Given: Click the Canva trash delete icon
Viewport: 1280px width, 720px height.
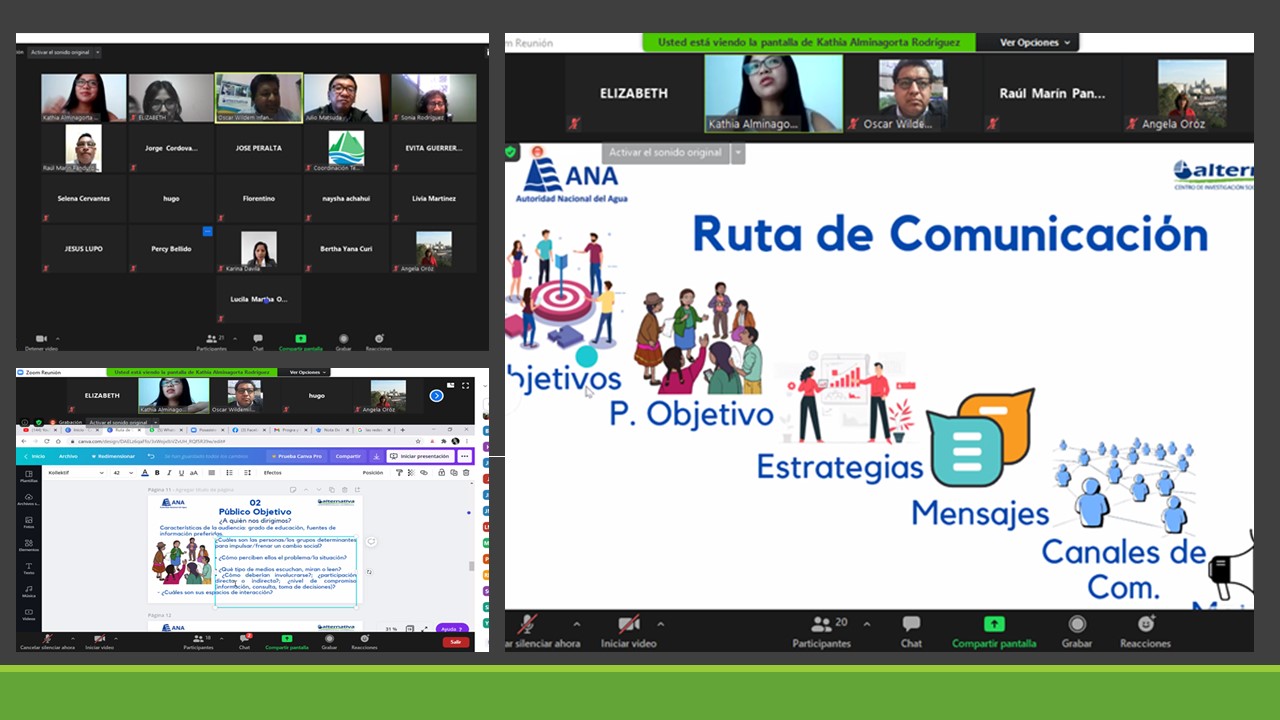Looking at the screenshot, I should [466, 472].
